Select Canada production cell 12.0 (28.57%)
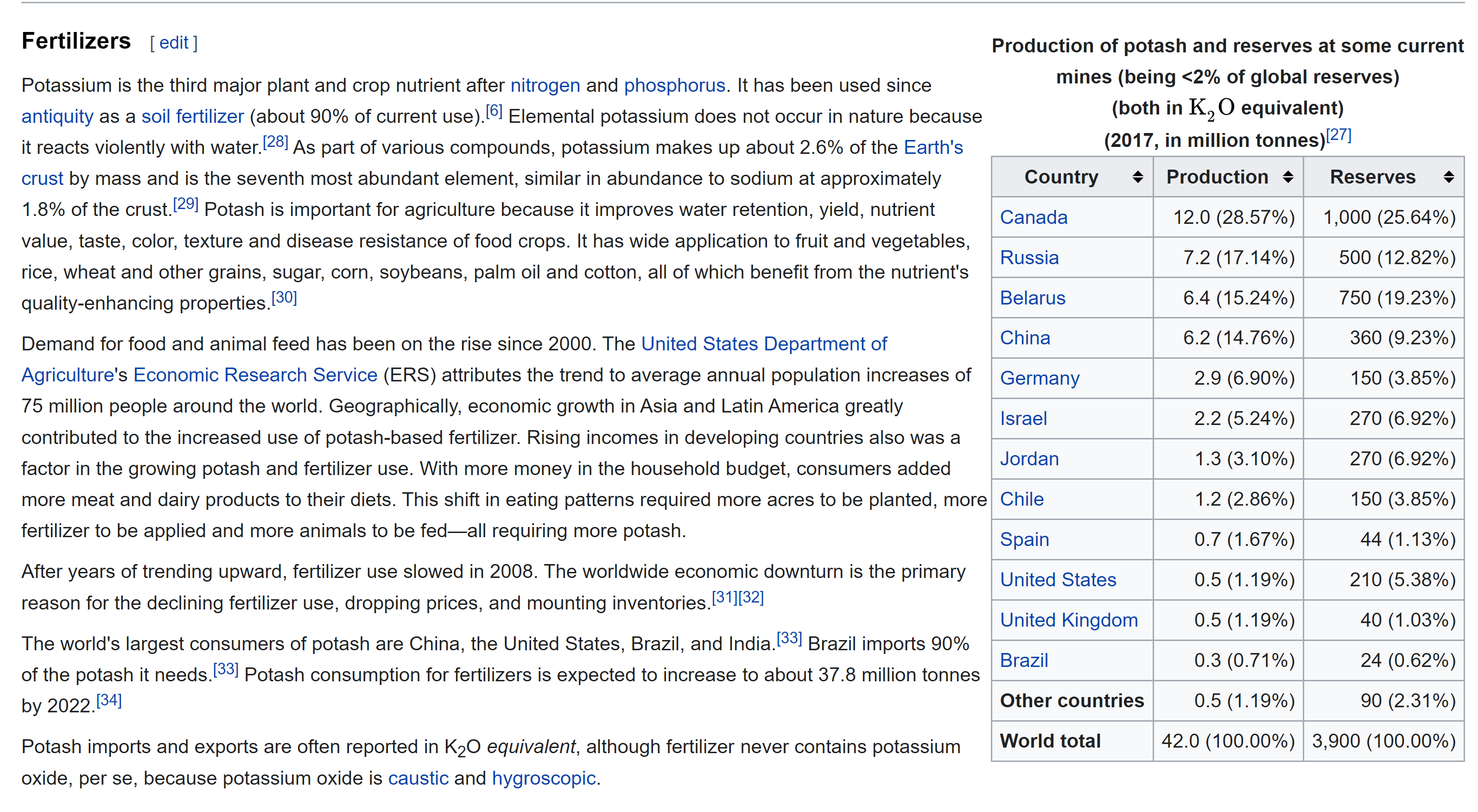1478x812 pixels. coord(1228,217)
